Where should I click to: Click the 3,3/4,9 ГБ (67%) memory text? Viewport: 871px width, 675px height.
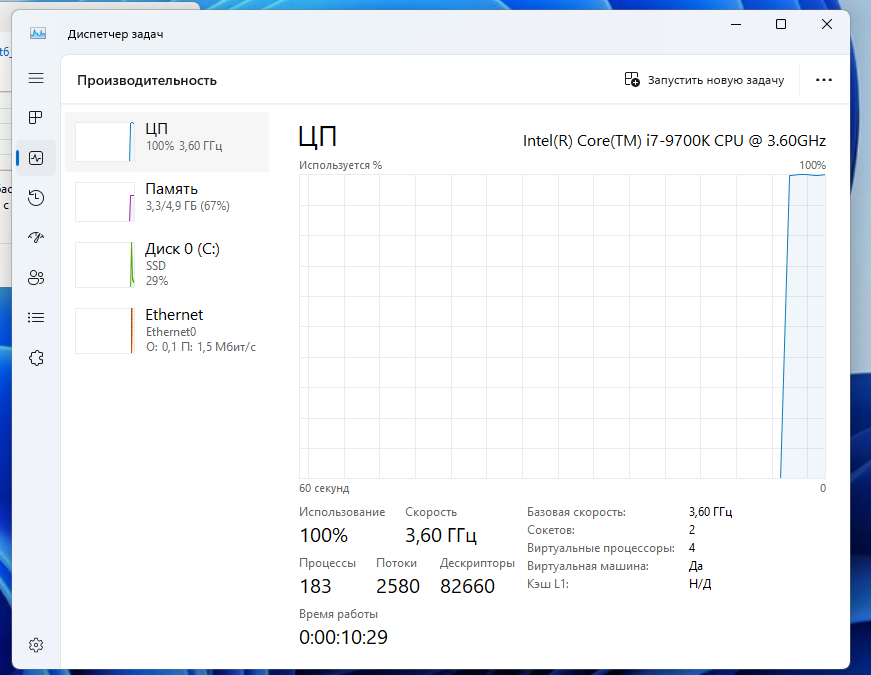[x=188, y=206]
